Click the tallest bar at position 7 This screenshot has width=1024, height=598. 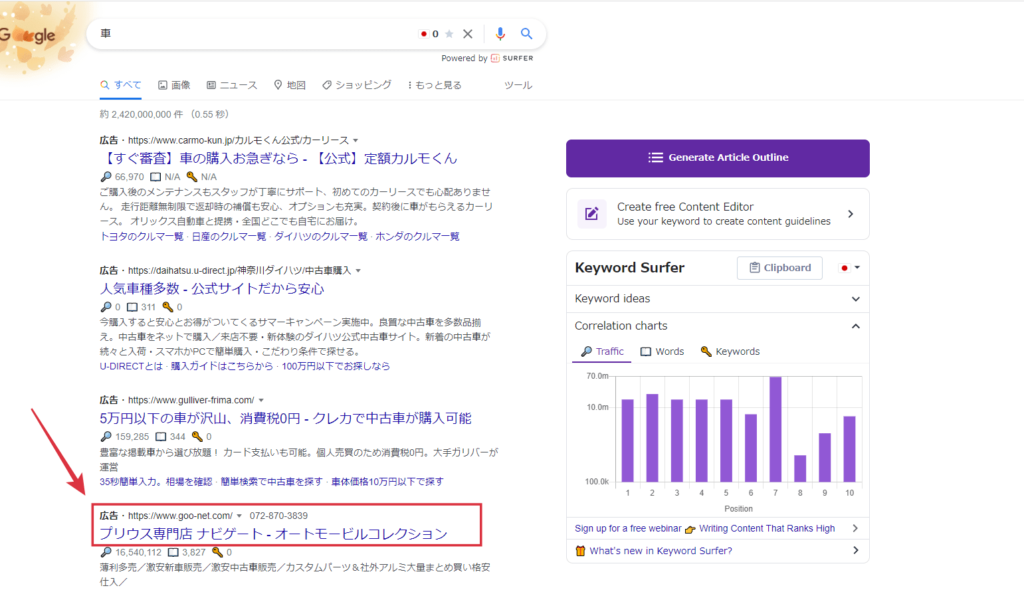coord(775,429)
